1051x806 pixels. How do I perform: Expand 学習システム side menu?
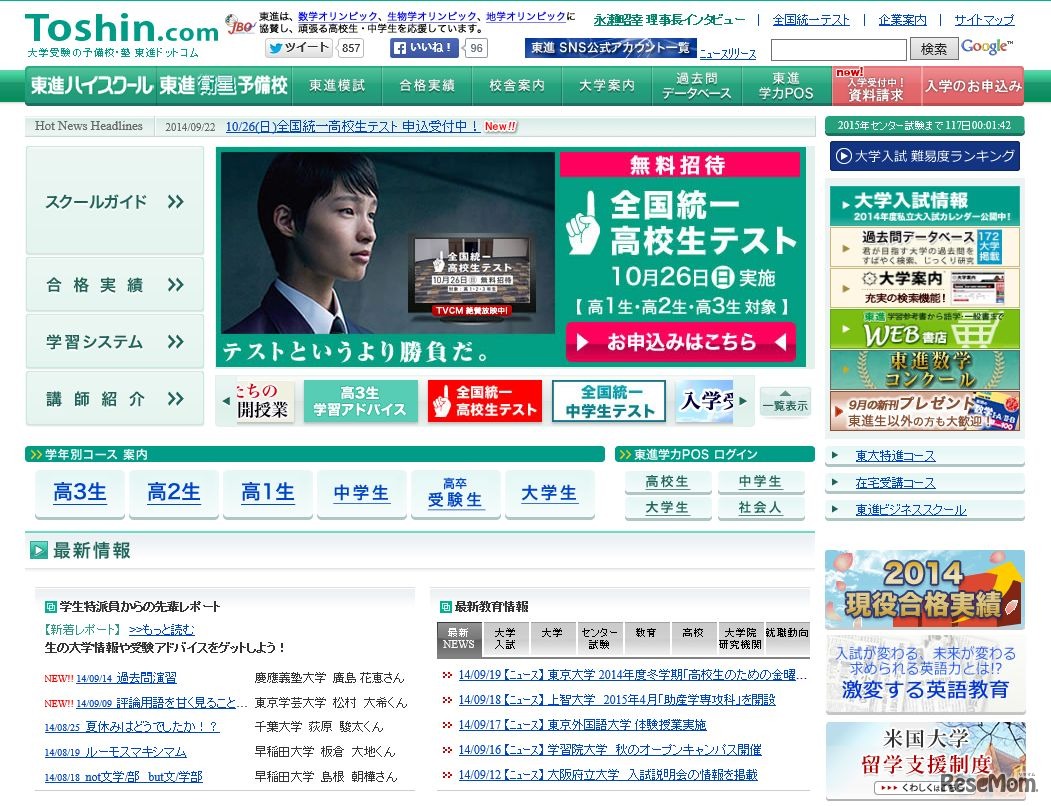[115, 342]
